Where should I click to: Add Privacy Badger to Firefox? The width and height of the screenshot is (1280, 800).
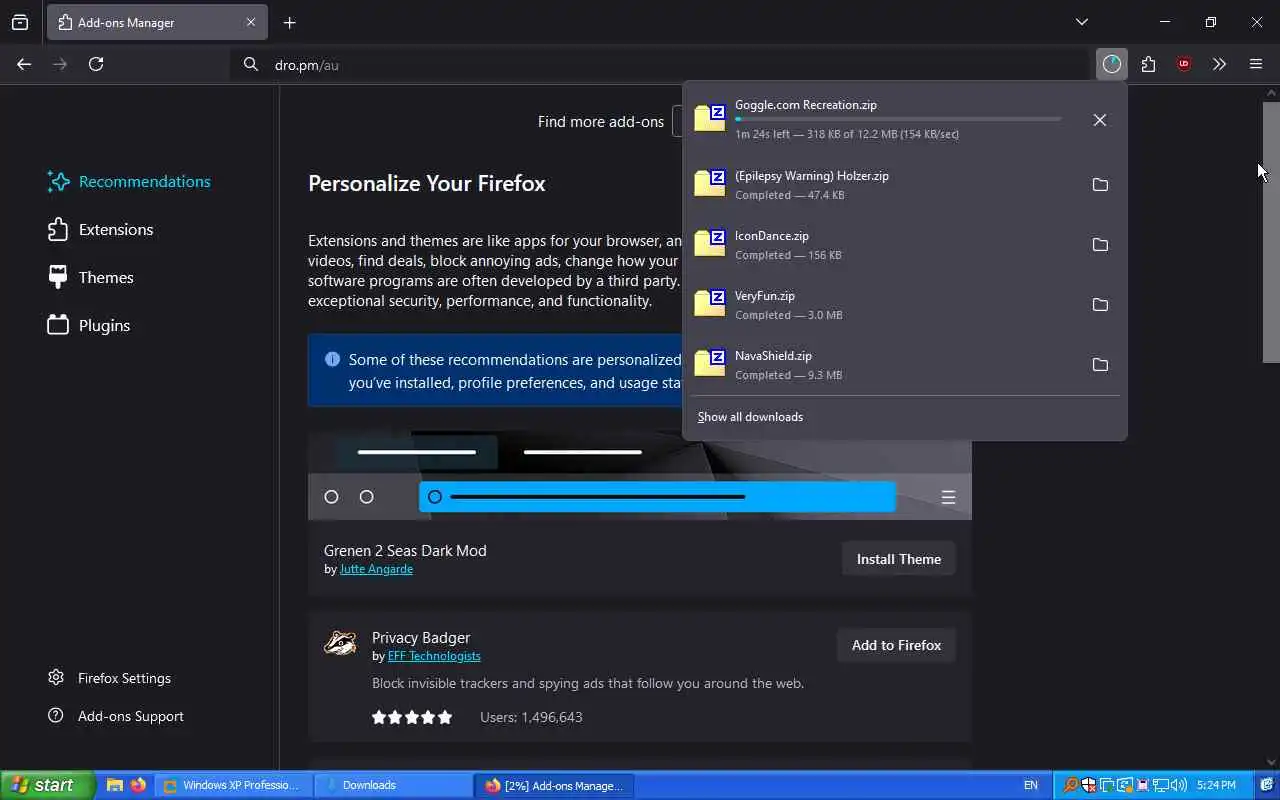pos(896,645)
